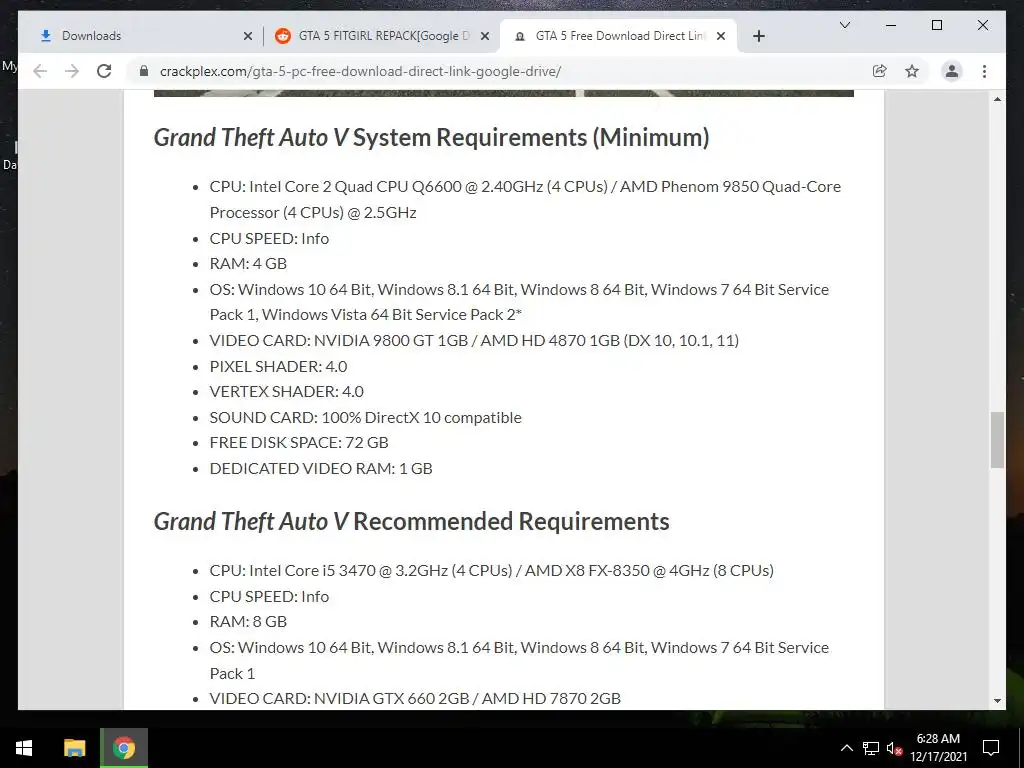1024x768 pixels.
Task: Show hidden system tray icons
Action: coord(846,748)
